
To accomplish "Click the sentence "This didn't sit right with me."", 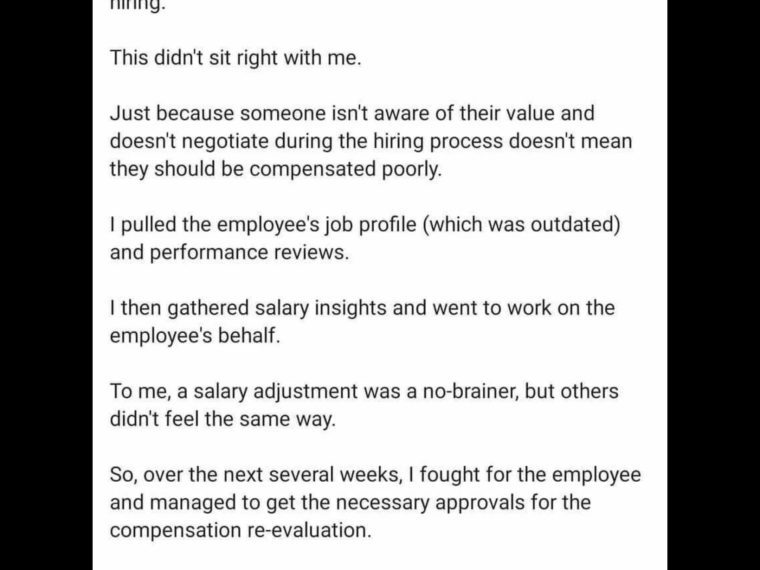I will 236,58.
